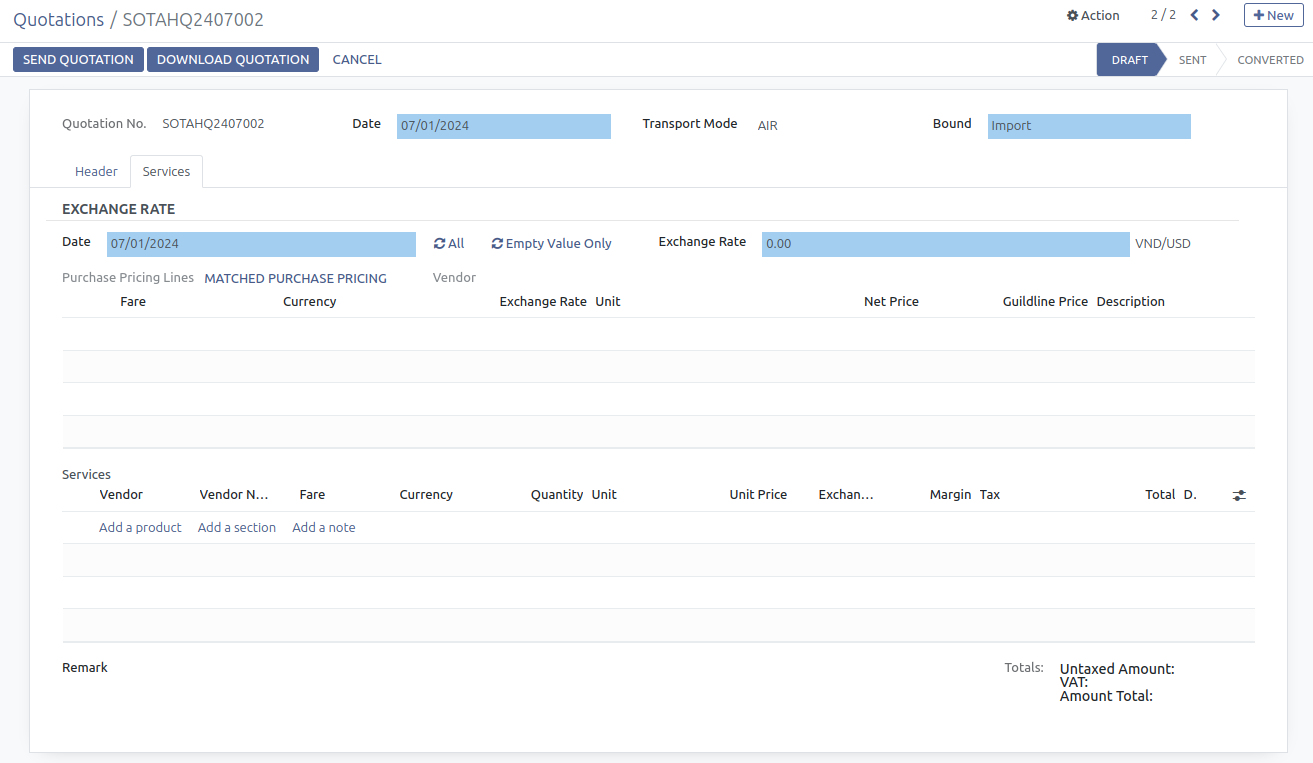
Task: Open the optional columns settings icon
Action: (1239, 495)
